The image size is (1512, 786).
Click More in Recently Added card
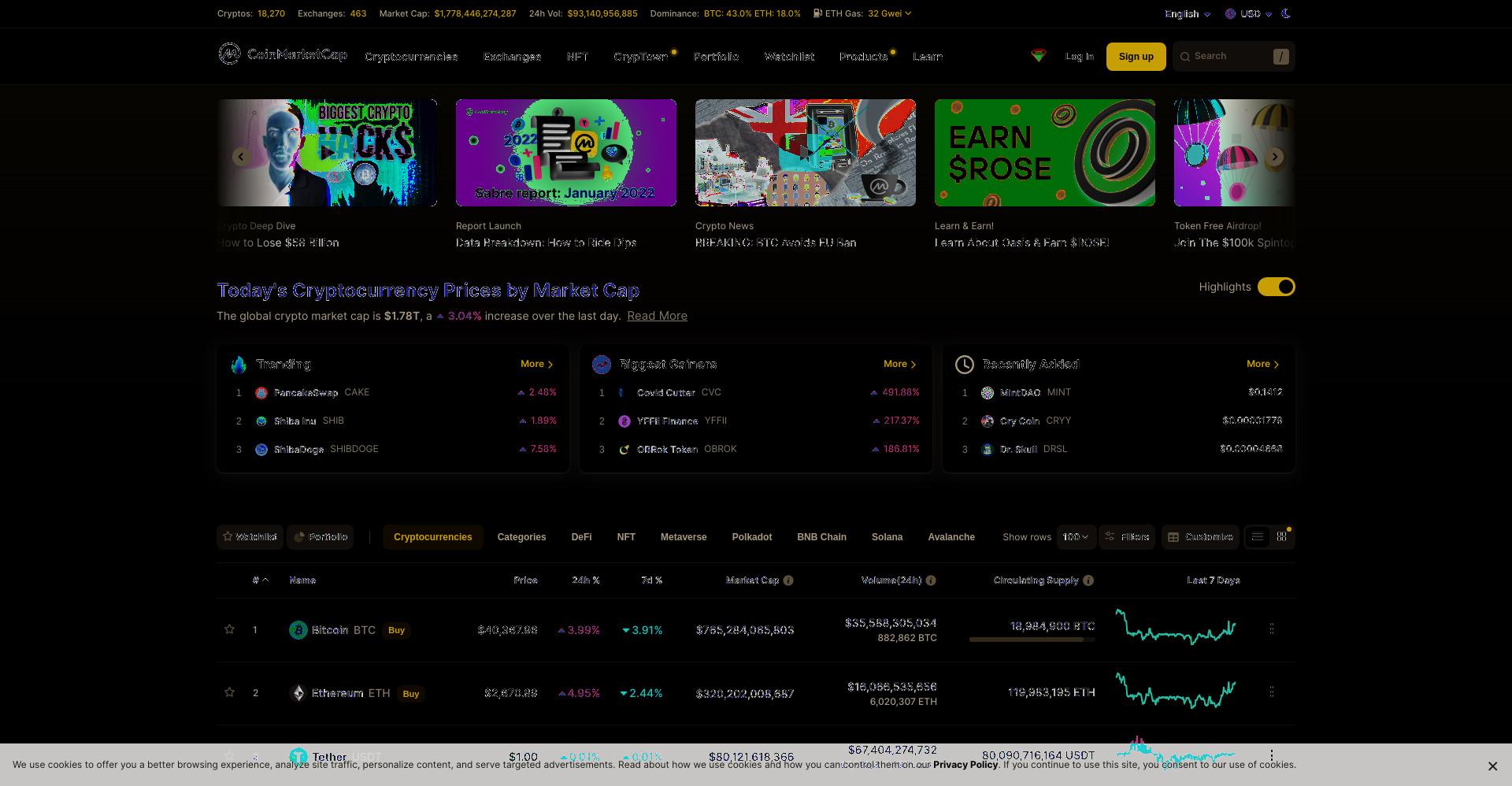pyautogui.click(x=1263, y=364)
